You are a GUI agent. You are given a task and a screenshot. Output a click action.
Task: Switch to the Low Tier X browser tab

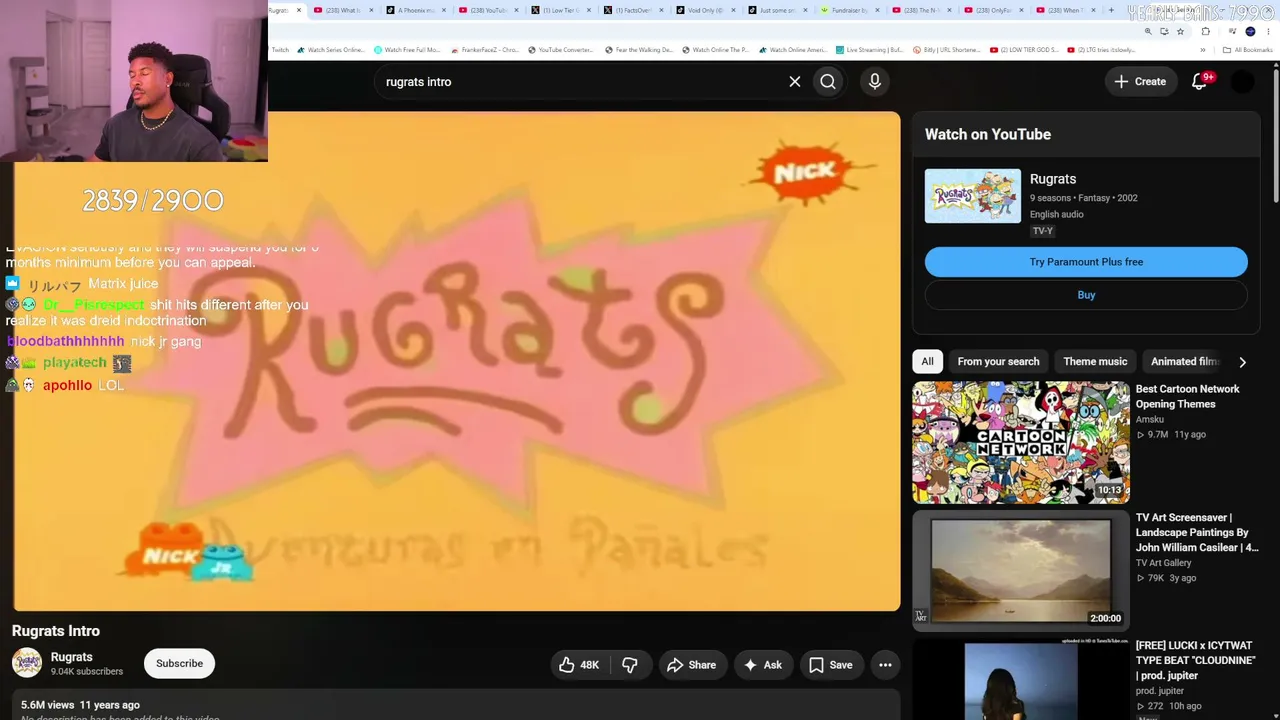tap(560, 10)
